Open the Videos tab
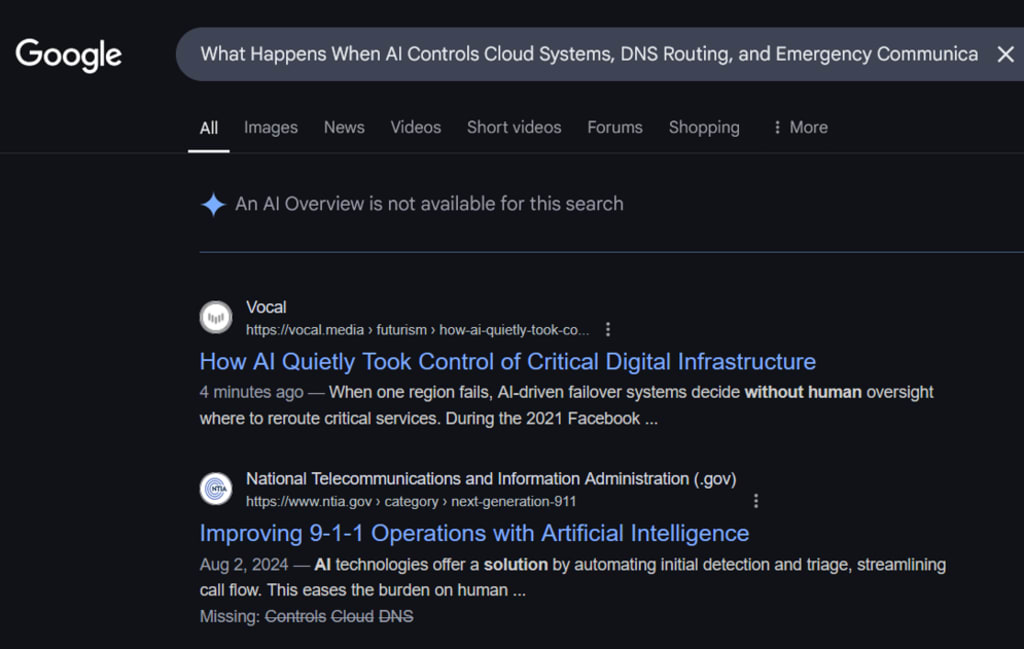The width and height of the screenshot is (1024, 649). pos(416,127)
